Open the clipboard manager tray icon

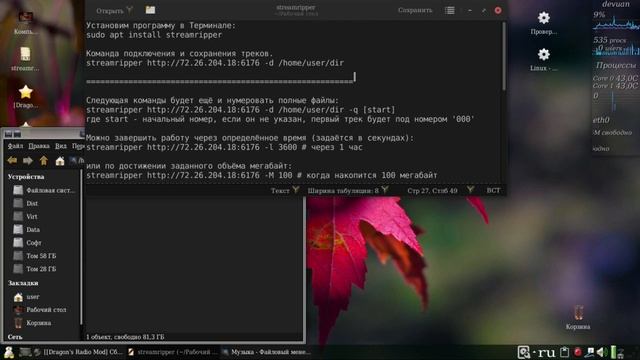(x=565, y=352)
